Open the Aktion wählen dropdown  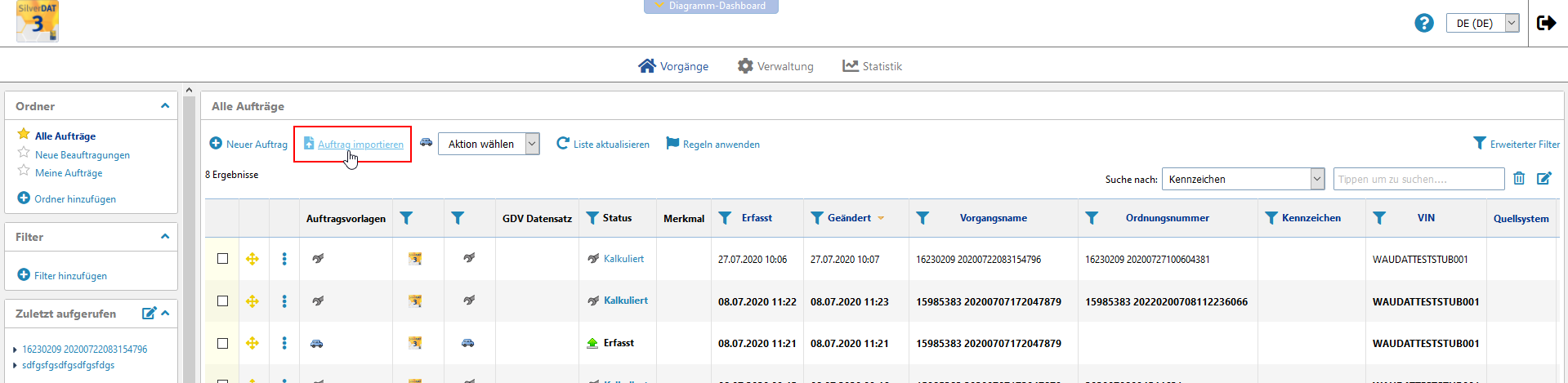pyautogui.click(x=489, y=144)
